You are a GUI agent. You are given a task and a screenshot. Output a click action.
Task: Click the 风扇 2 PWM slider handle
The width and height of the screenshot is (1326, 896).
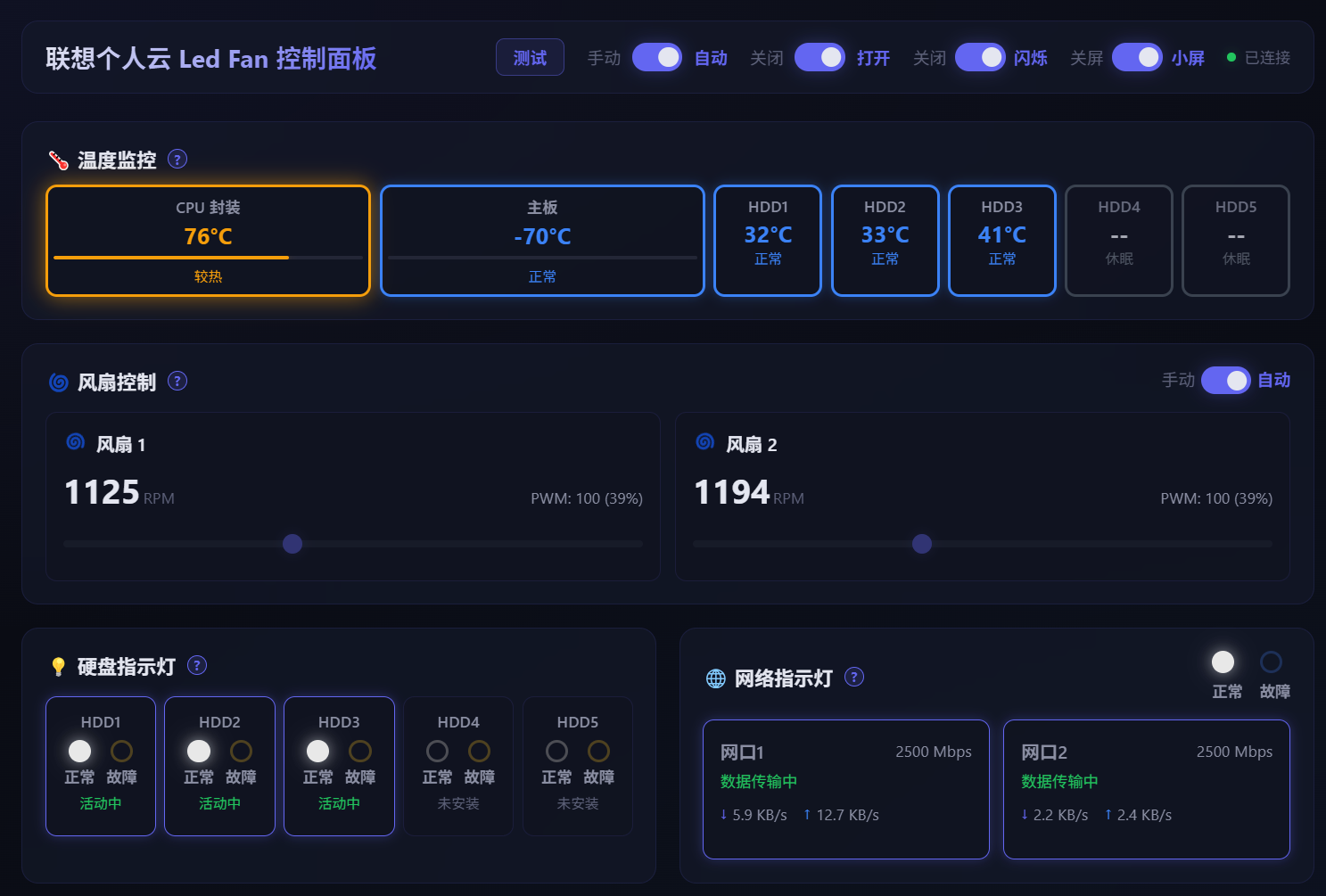point(922,544)
